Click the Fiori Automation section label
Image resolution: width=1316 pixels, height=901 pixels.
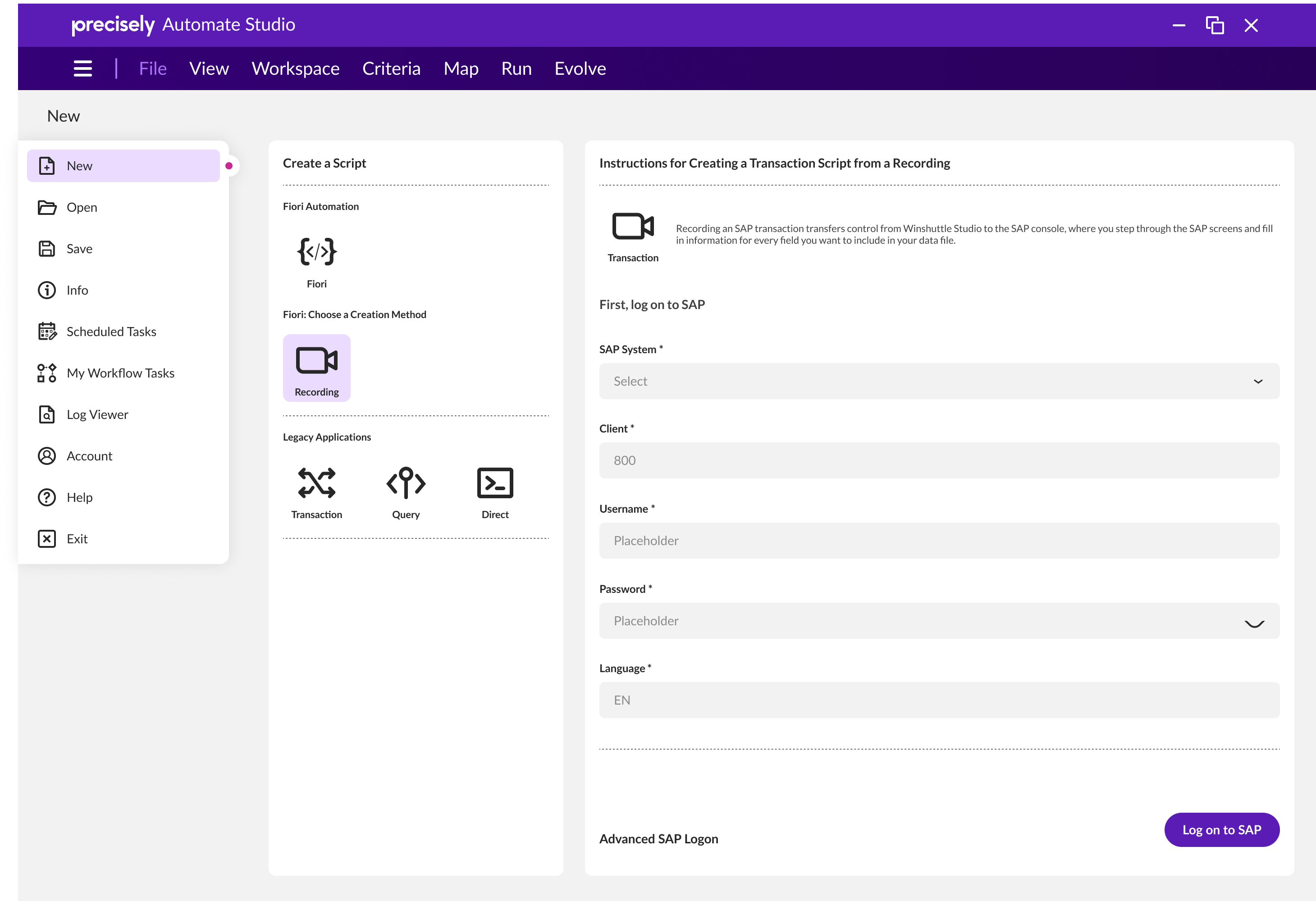click(x=321, y=207)
